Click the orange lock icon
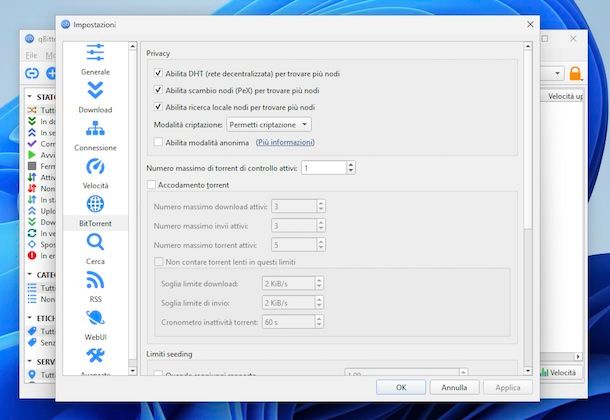This screenshot has width=610, height=420. coord(576,73)
